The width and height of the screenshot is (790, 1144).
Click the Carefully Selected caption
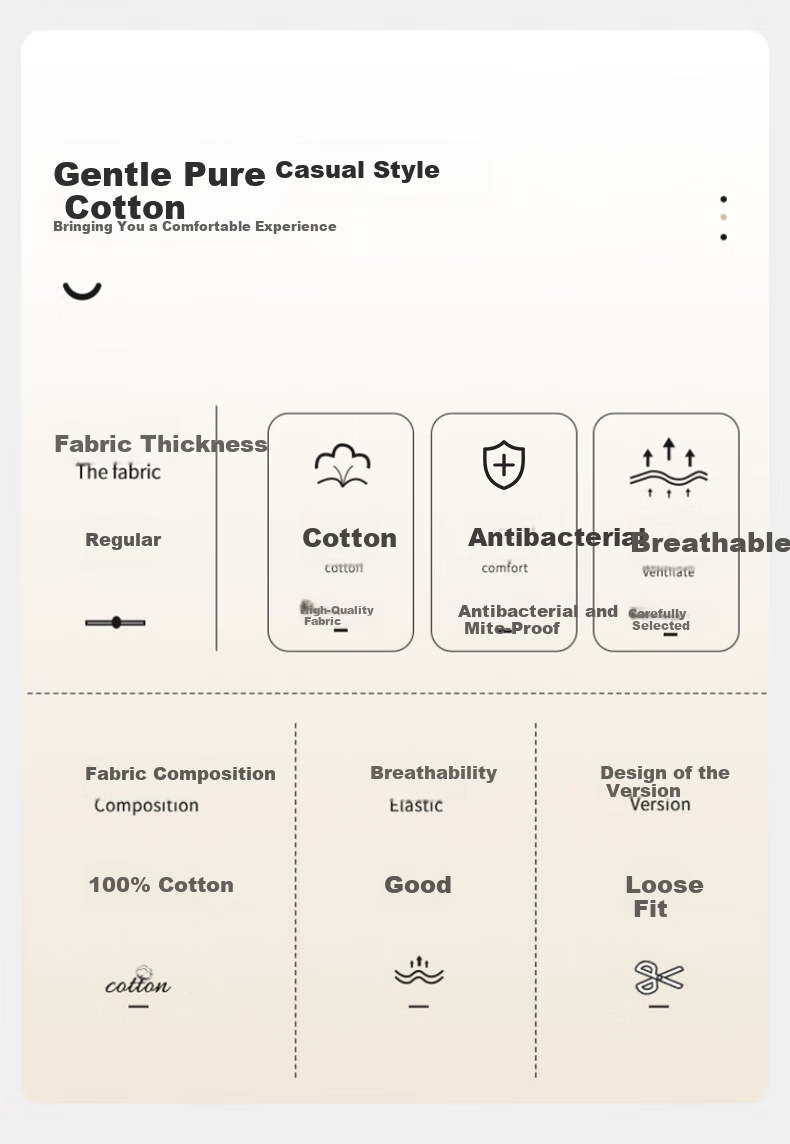coord(660,619)
